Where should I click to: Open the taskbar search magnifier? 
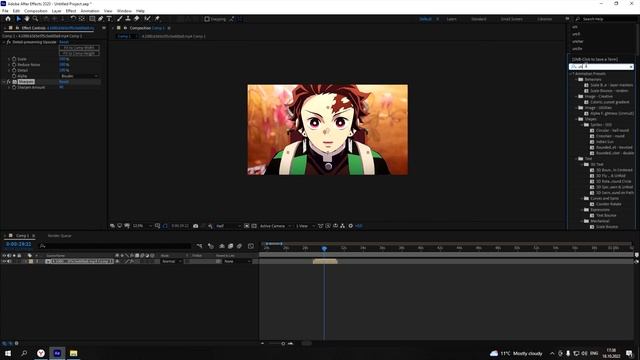tap(24, 353)
